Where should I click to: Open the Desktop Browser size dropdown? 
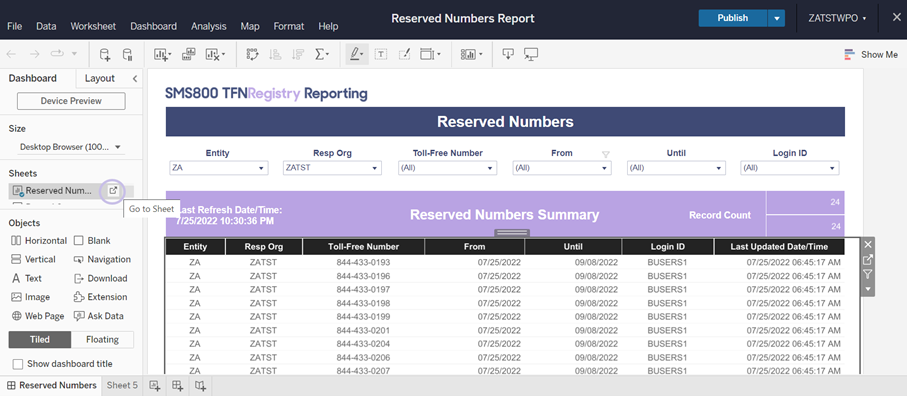tap(71, 147)
